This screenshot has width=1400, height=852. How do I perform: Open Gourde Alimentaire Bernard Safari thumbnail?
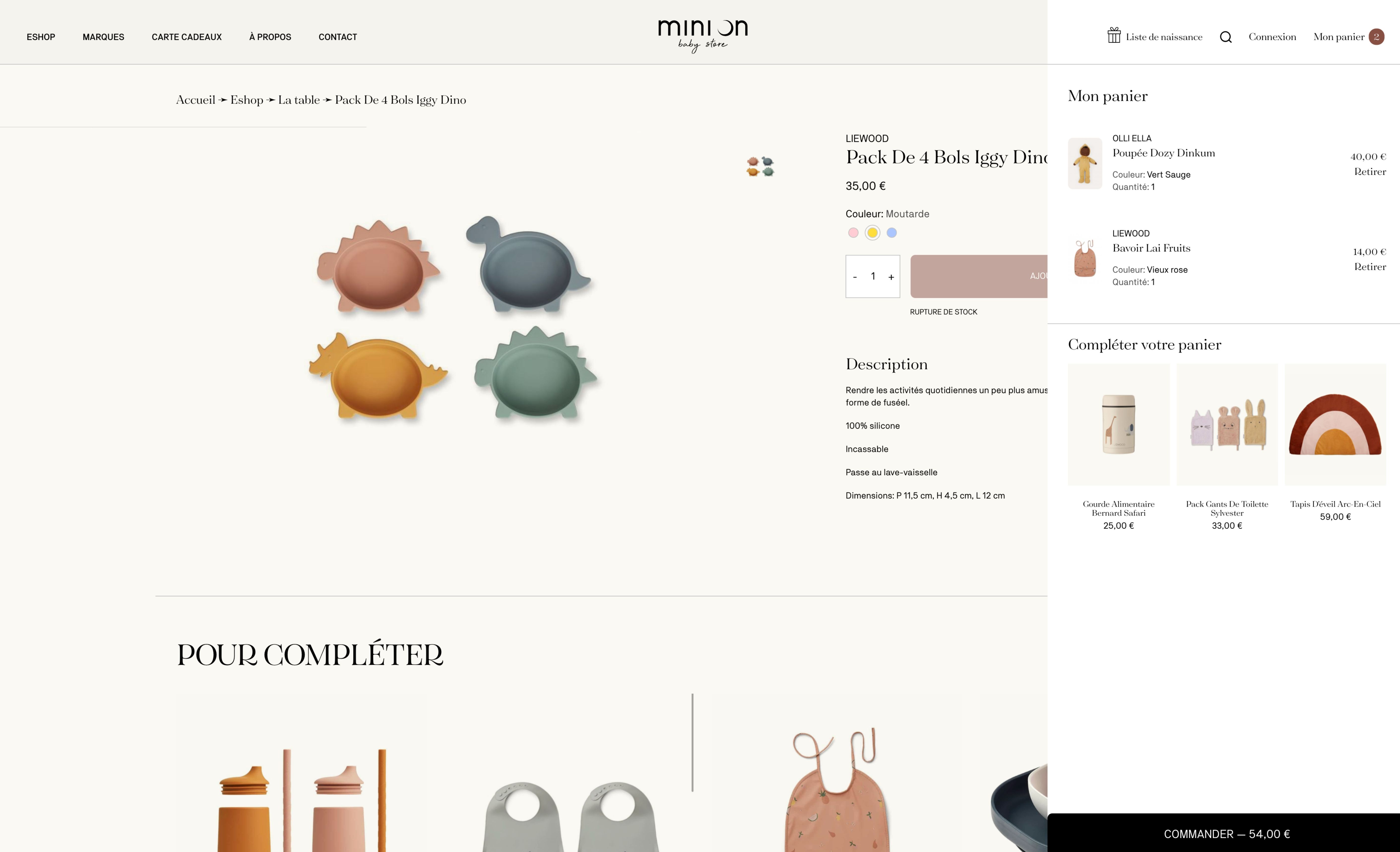point(1118,425)
